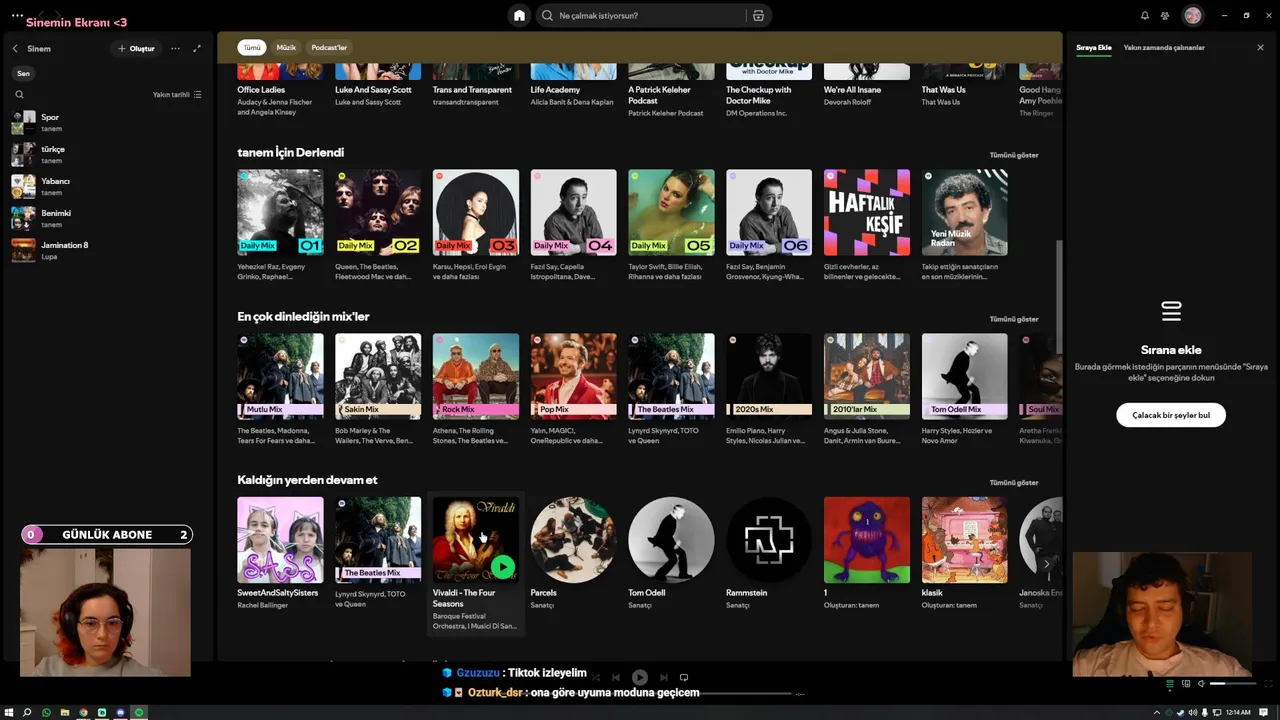
Task: Open the three-dot app menu top left
Action: tap(17, 16)
